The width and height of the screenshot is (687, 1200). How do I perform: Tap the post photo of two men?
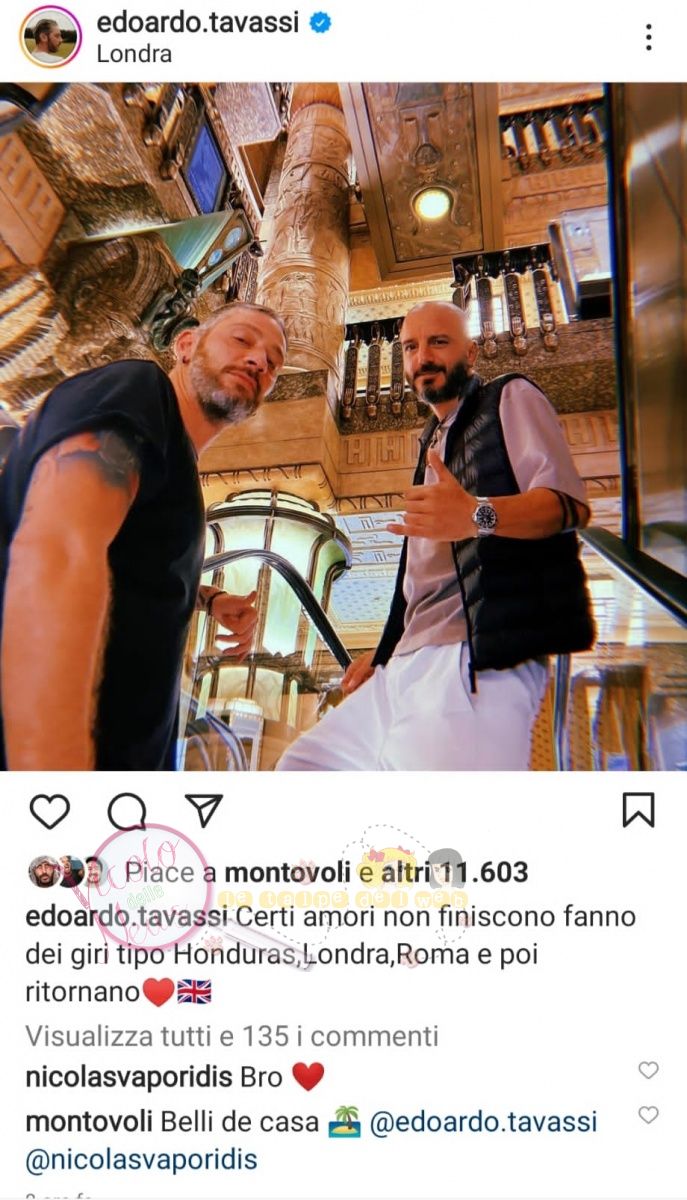pos(343,426)
